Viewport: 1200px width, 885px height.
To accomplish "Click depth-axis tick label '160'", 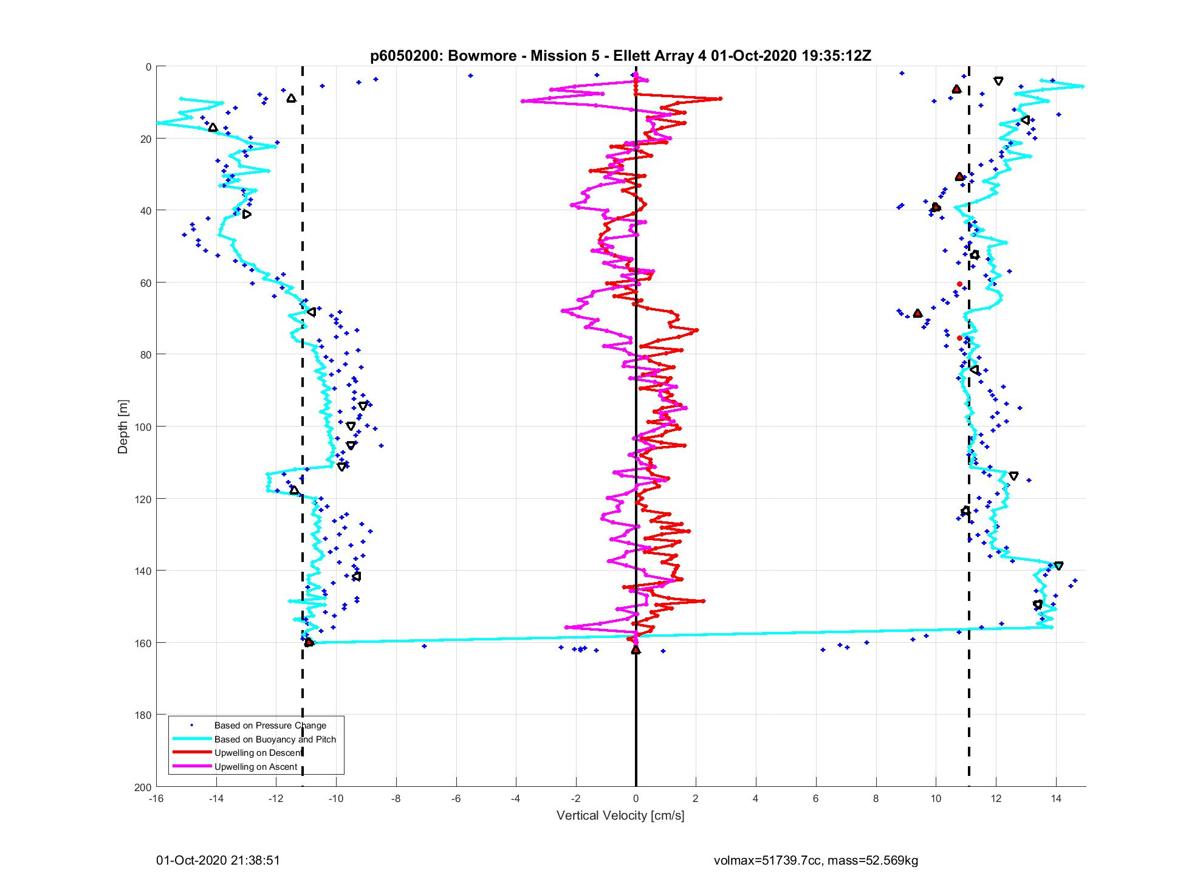I will click(x=142, y=643).
